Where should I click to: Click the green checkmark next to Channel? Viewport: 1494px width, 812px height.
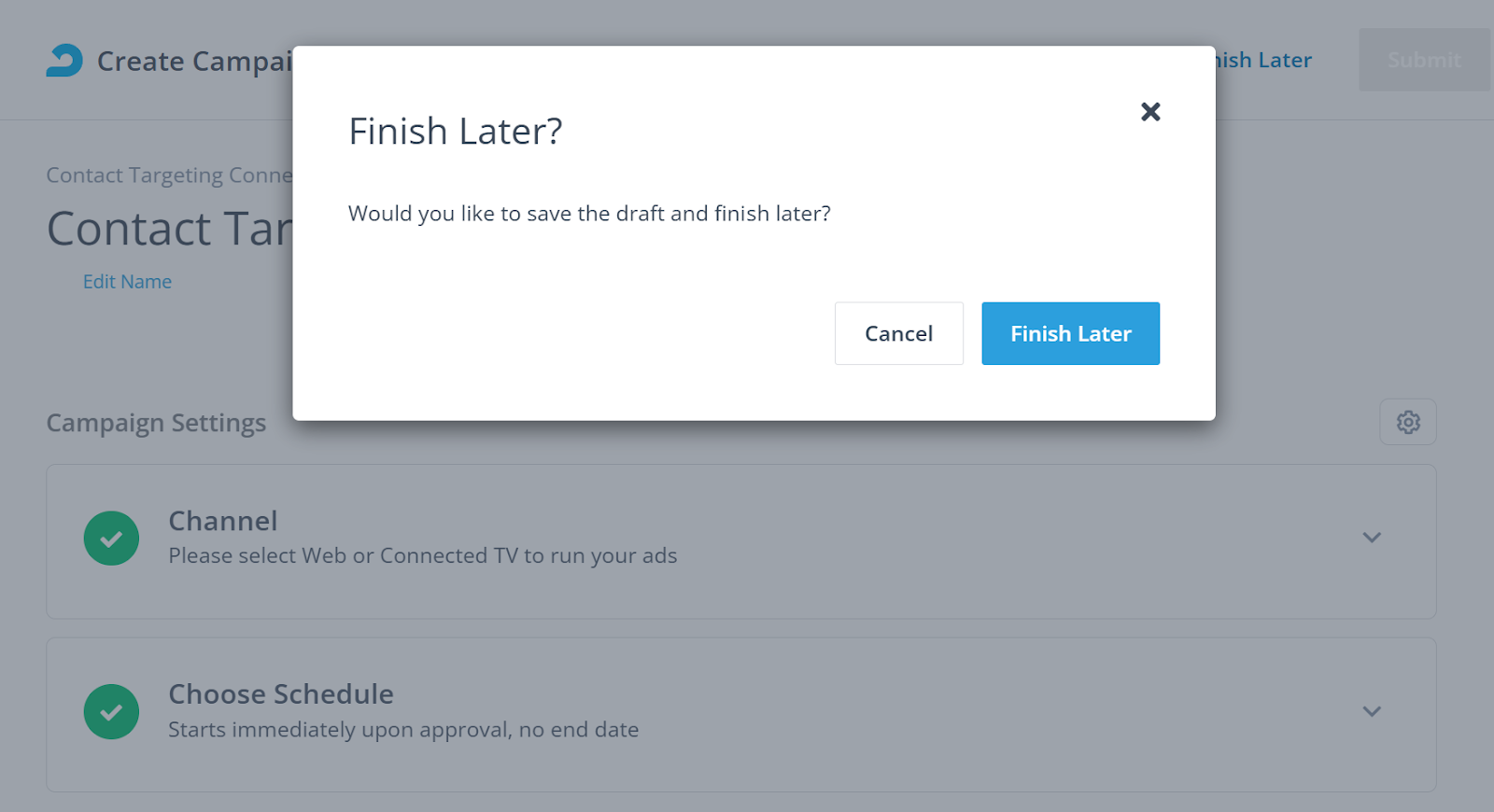point(111,539)
